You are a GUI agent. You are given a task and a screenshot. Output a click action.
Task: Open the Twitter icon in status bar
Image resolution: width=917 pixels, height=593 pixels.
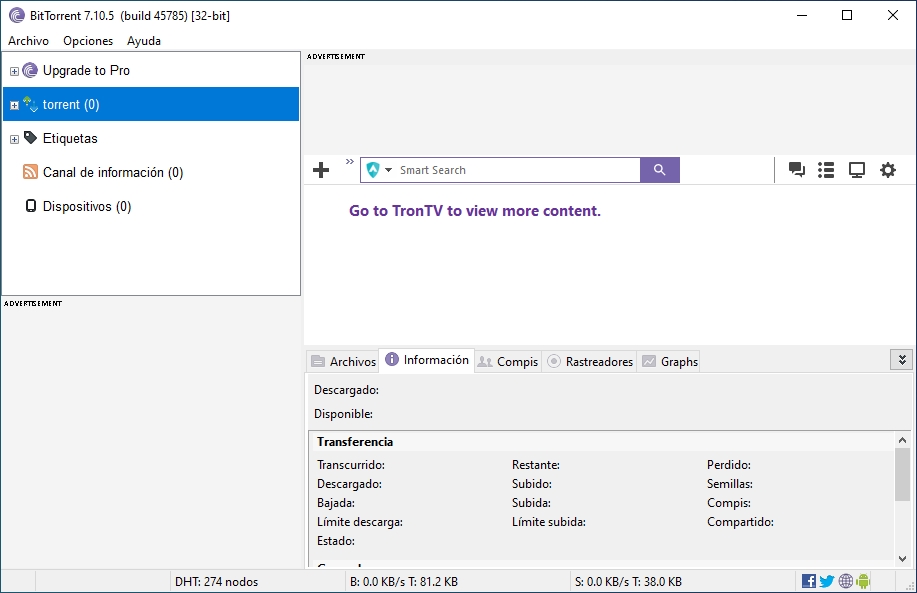click(827, 581)
